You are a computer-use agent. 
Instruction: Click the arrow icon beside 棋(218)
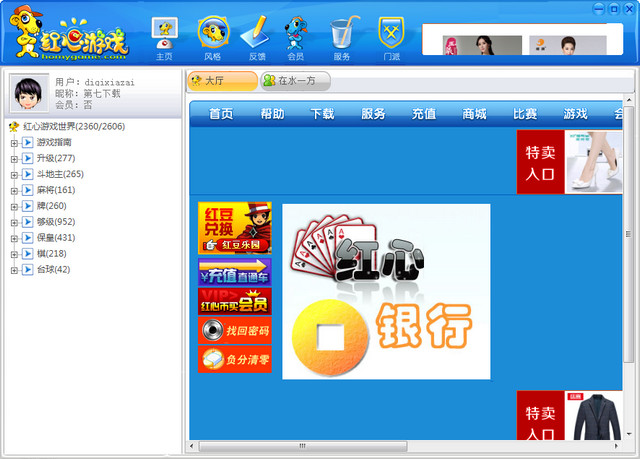click(x=27, y=254)
